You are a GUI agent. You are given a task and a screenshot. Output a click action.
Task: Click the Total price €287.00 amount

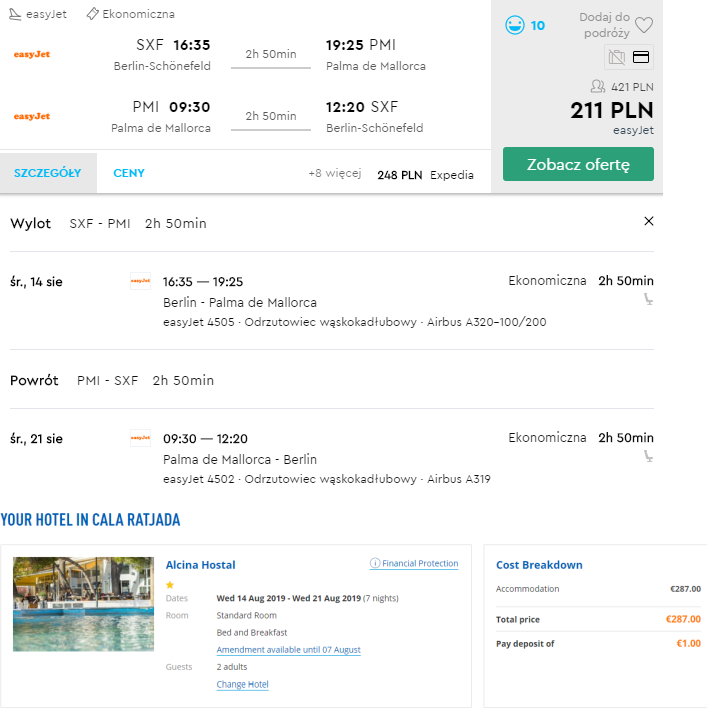click(x=683, y=619)
